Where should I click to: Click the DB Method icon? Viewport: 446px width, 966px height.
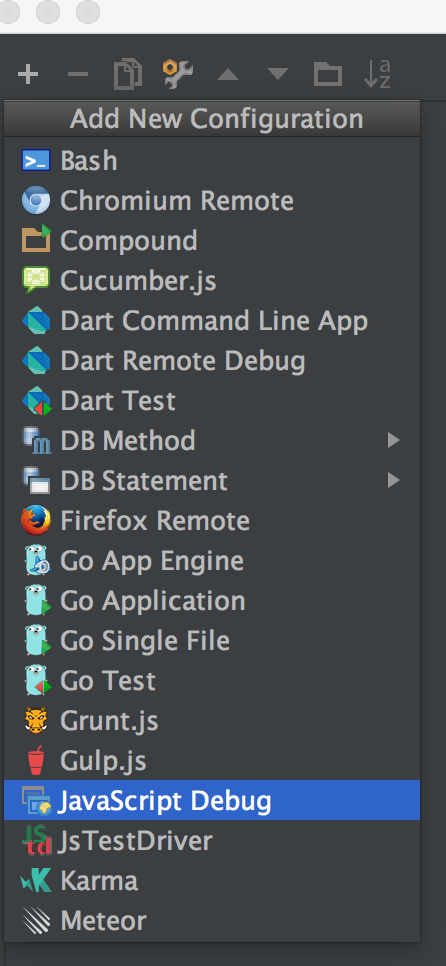36,440
